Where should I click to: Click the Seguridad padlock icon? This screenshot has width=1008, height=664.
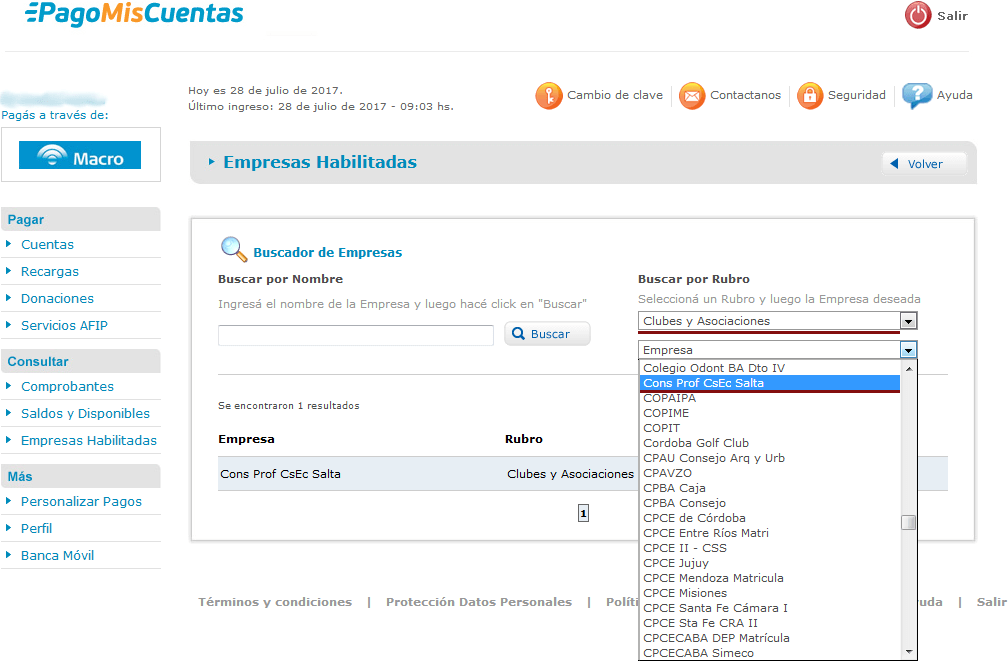tap(809, 96)
